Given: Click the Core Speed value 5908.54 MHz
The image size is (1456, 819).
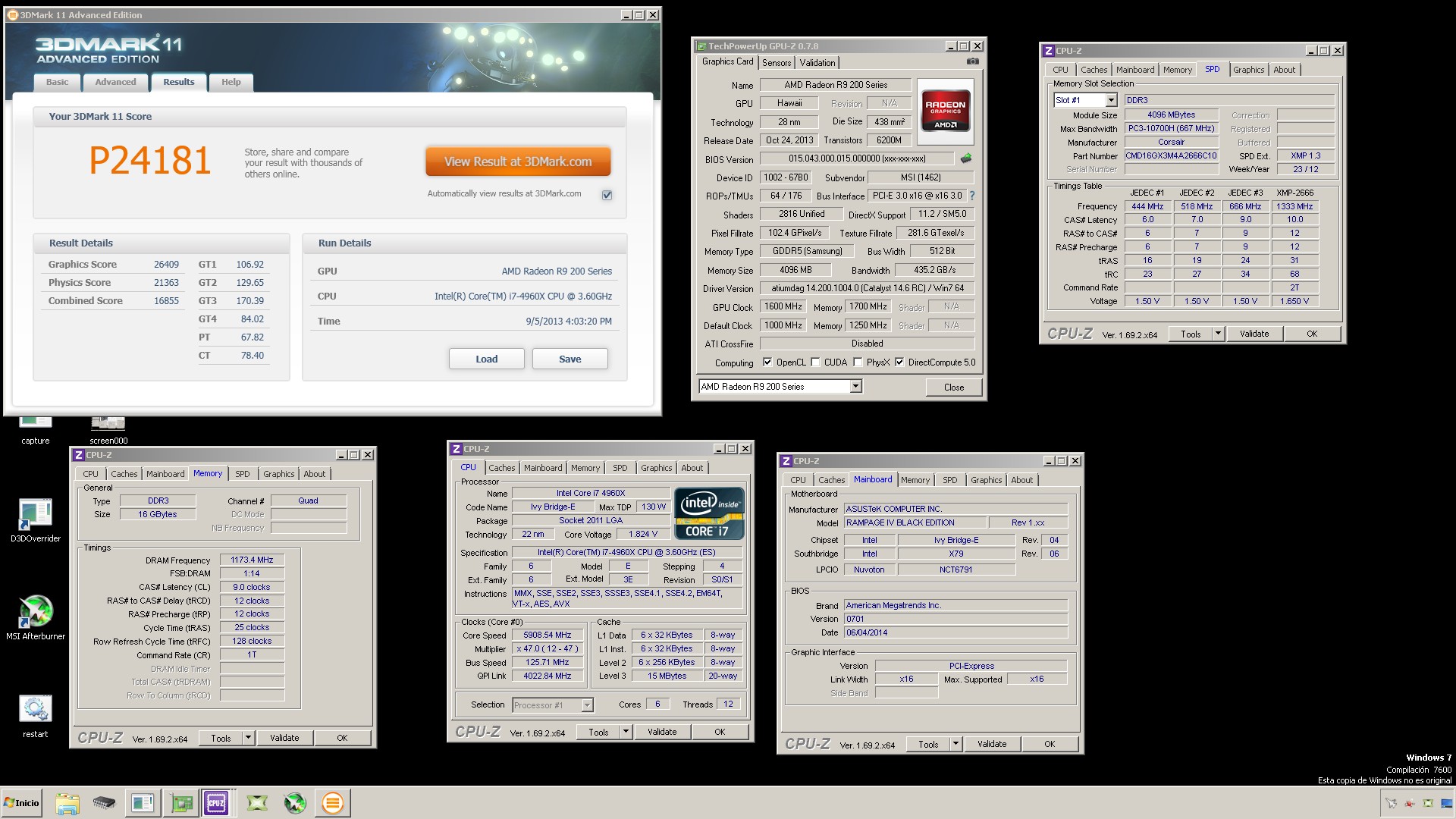Looking at the screenshot, I should [x=548, y=635].
